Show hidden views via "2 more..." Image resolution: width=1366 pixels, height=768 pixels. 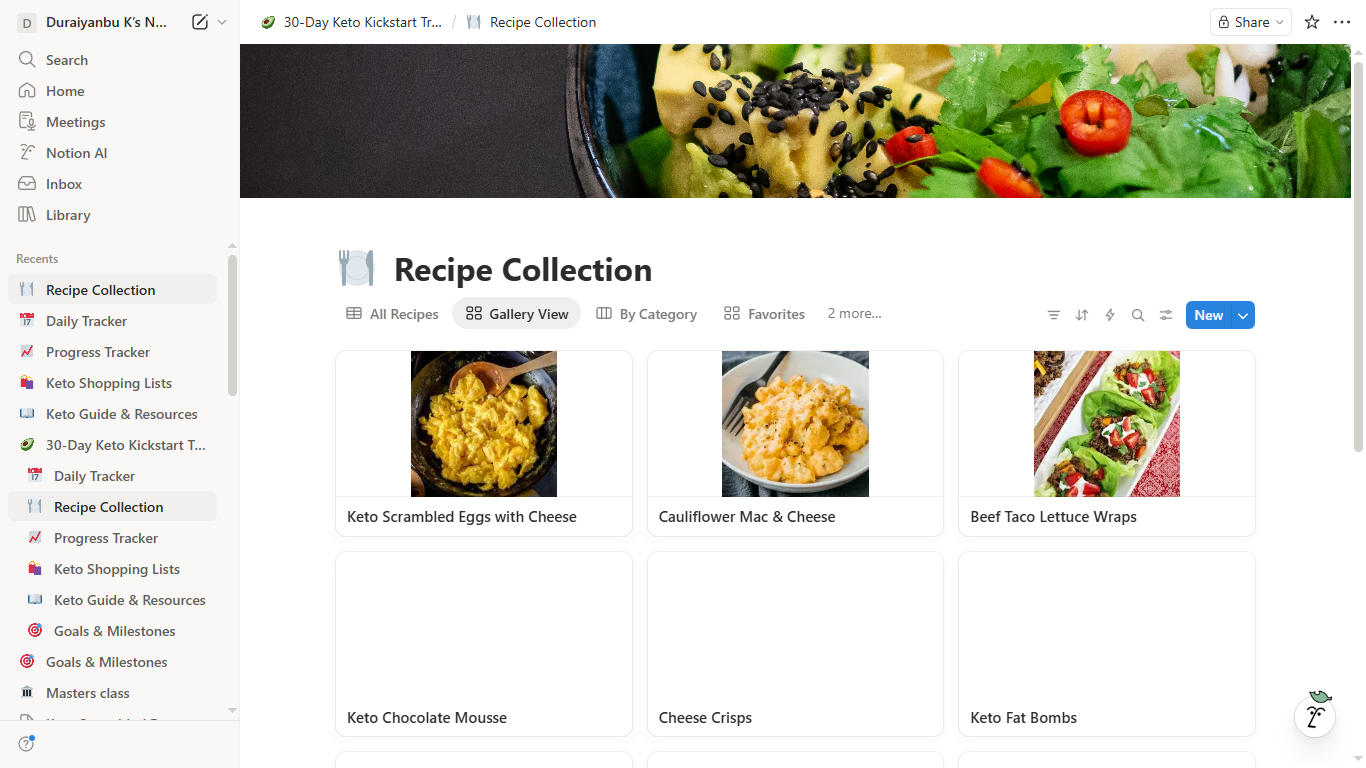tap(854, 314)
